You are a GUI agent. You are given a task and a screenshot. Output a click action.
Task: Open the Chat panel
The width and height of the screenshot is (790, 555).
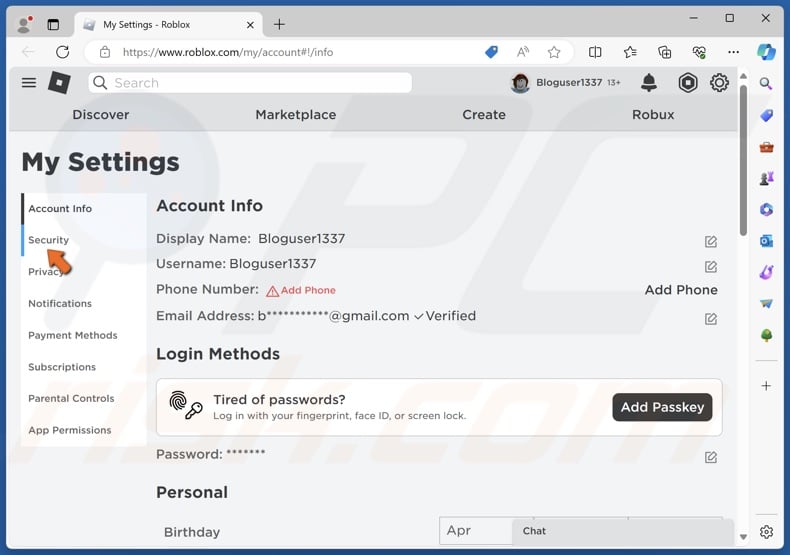tap(623, 531)
